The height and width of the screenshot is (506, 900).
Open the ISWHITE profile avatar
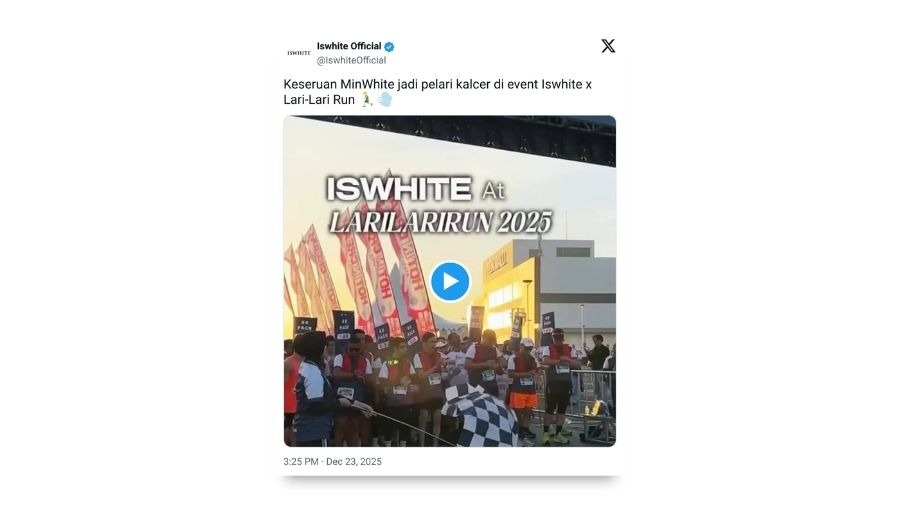(298, 53)
